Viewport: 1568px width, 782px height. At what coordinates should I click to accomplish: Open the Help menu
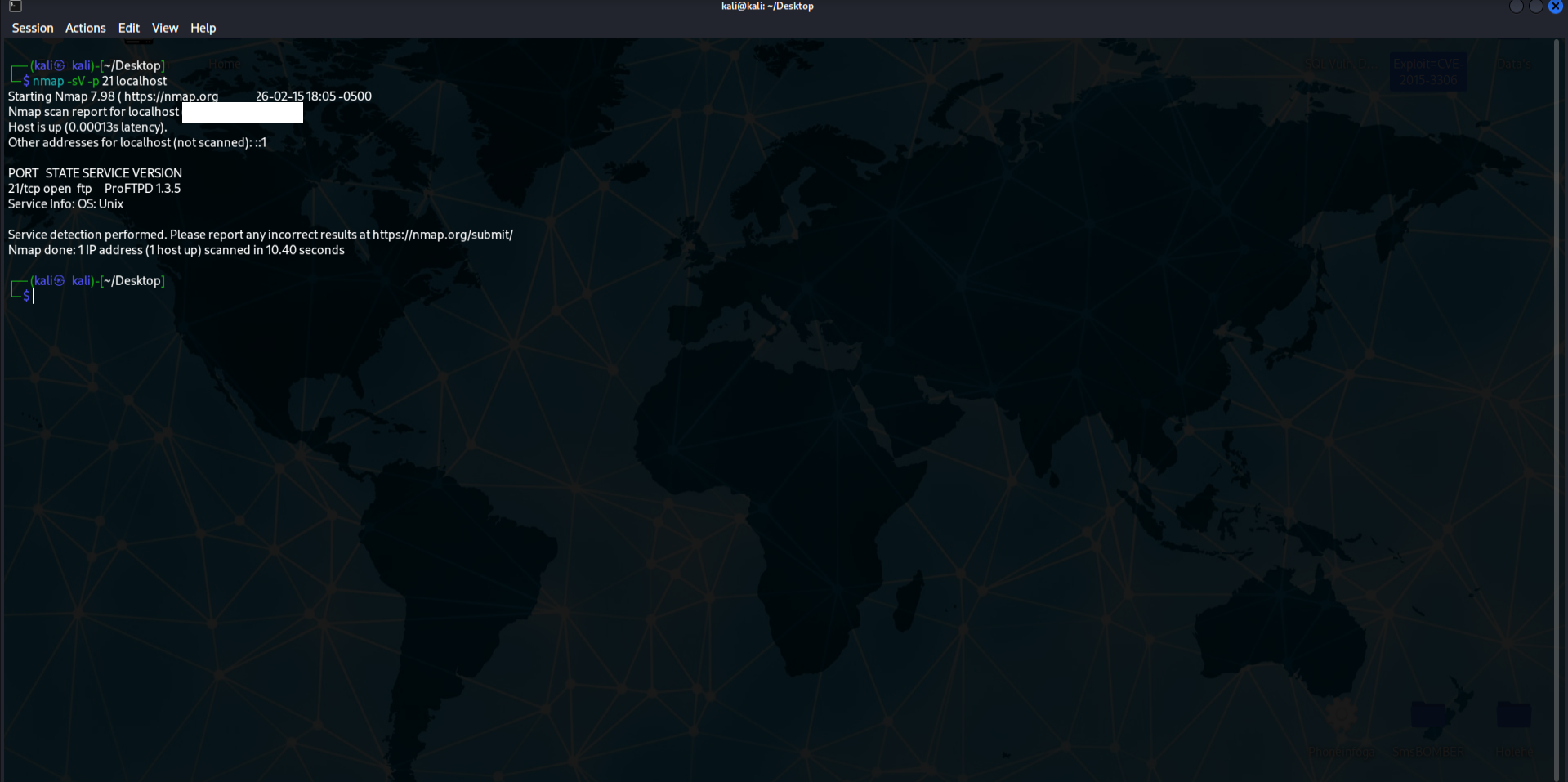[203, 28]
